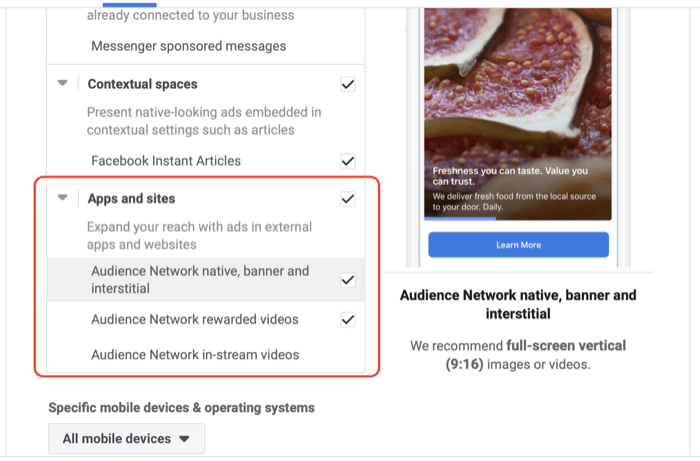Image resolution: width=700 pixels, height=461 pixels.
Task: Select the Audience Network rewarded videos label
Action: click(x=195, y=320)
